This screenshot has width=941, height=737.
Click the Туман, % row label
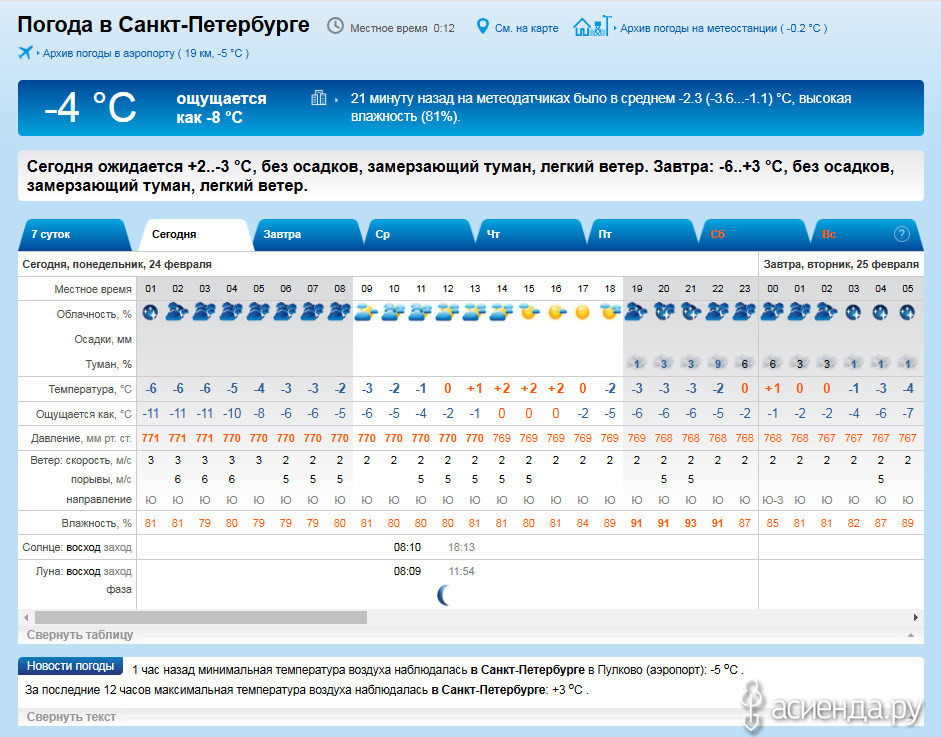pos(109,364)
